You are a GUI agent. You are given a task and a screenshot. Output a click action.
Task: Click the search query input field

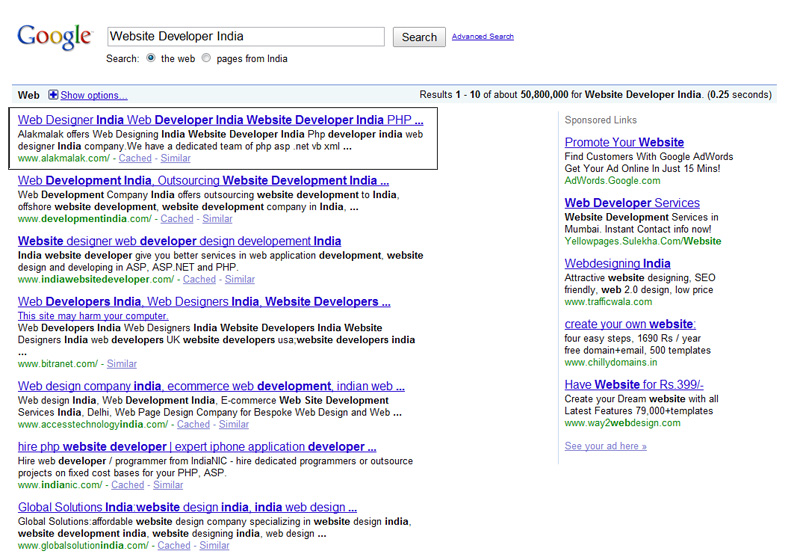coord(246,37)
